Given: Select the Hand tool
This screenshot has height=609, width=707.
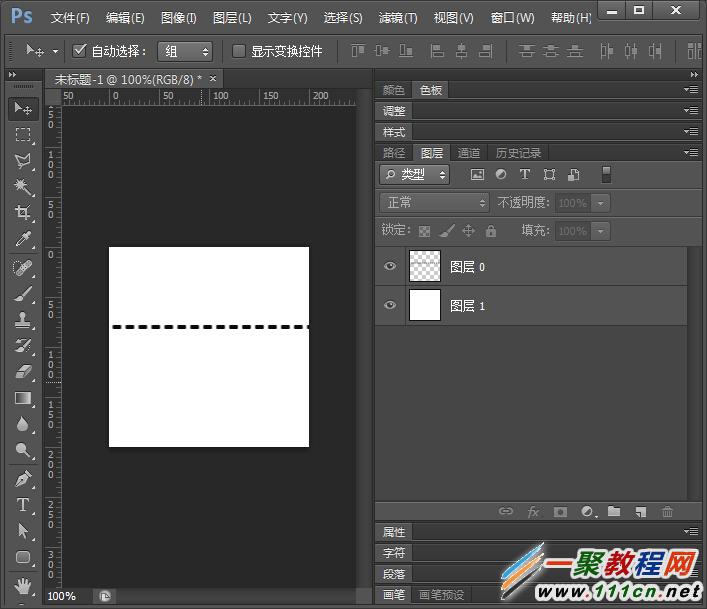Looking at the screenshot, I should pyautogui.click(x=23, y=586).
